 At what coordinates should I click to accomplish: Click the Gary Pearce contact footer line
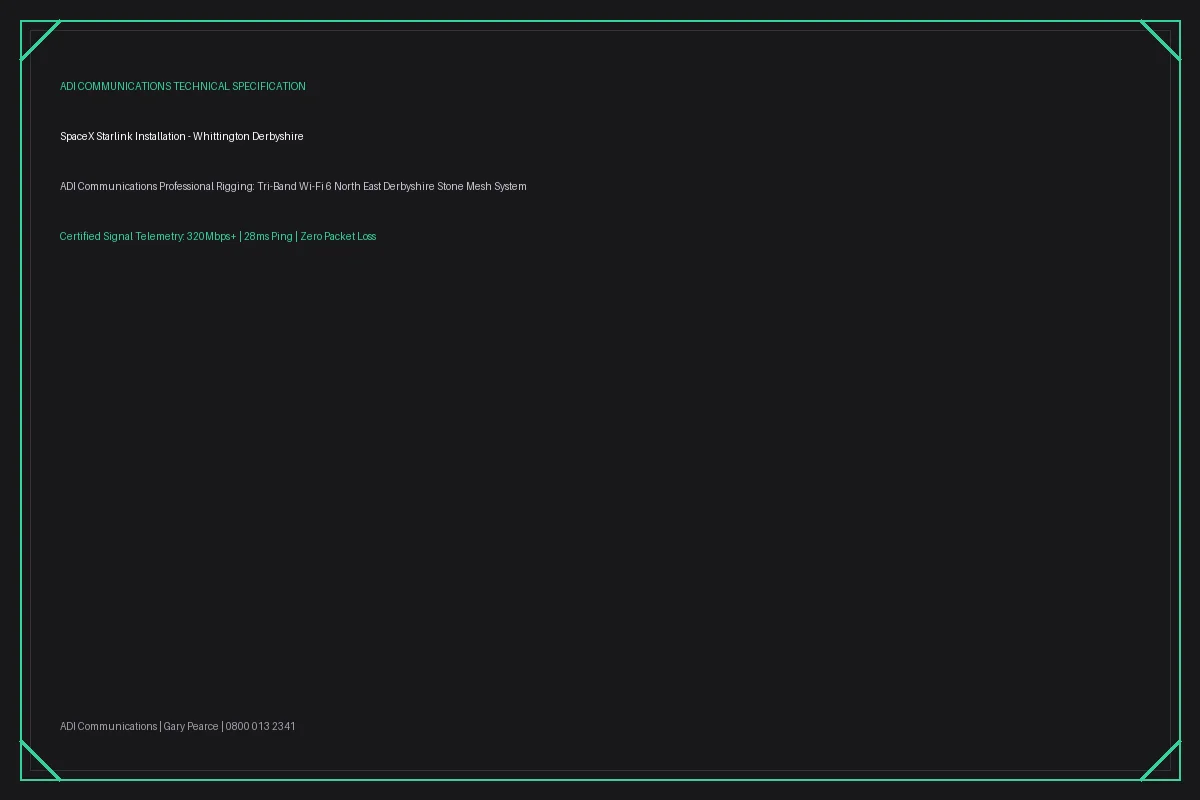point(178,727)
